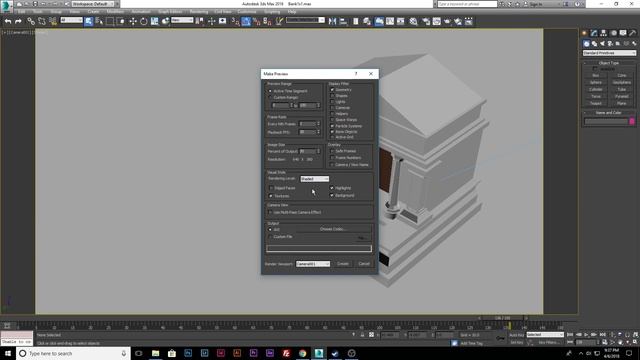This screenshot has height=360, width=640.
Task: Select the Cameras category icon
Action: tap(610, 44)
